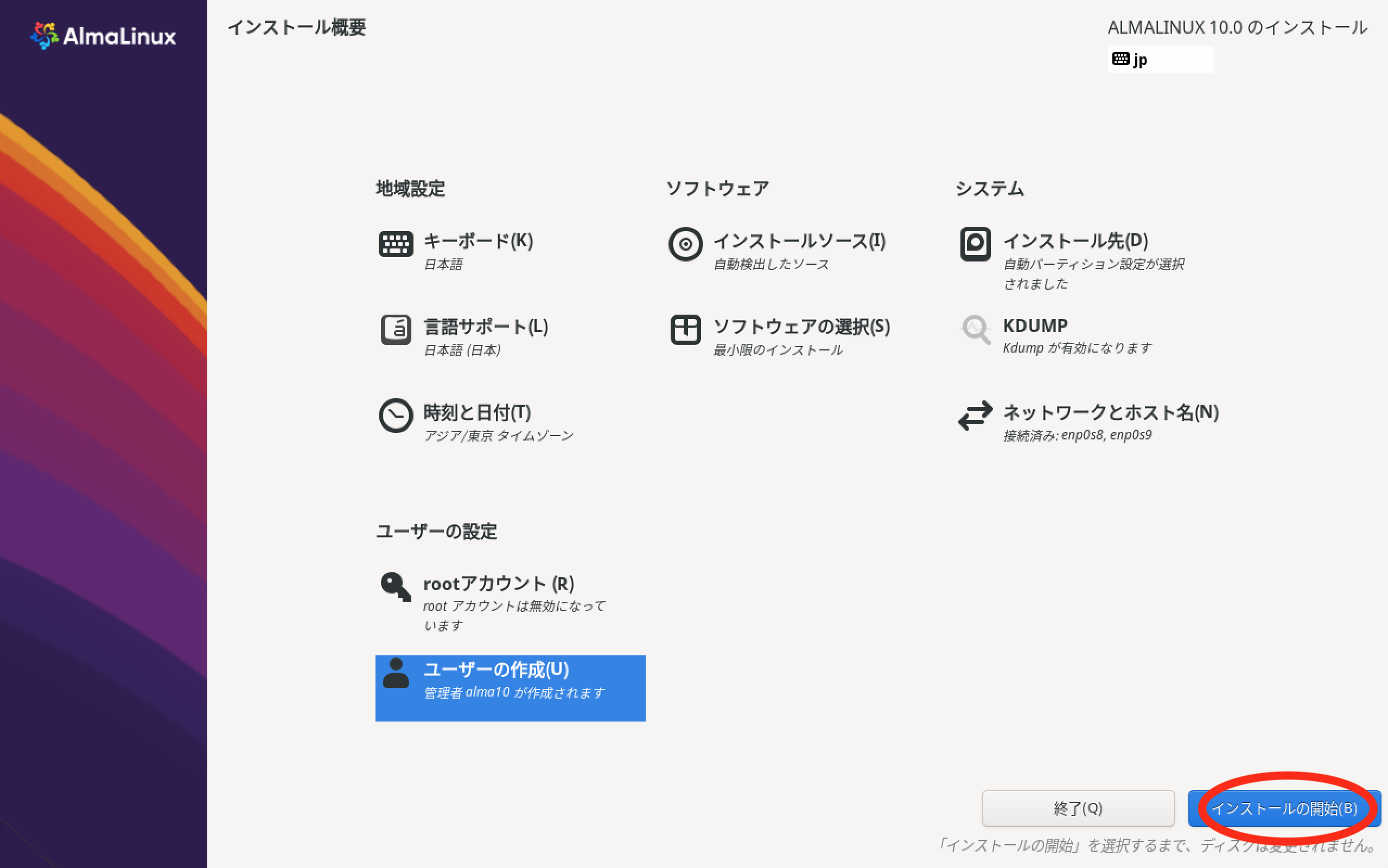Click 管理者 alma10 が作成されます text
The width and height of the screenshot is (1388, 868).
pyautogui.click(x=514, y=692)
